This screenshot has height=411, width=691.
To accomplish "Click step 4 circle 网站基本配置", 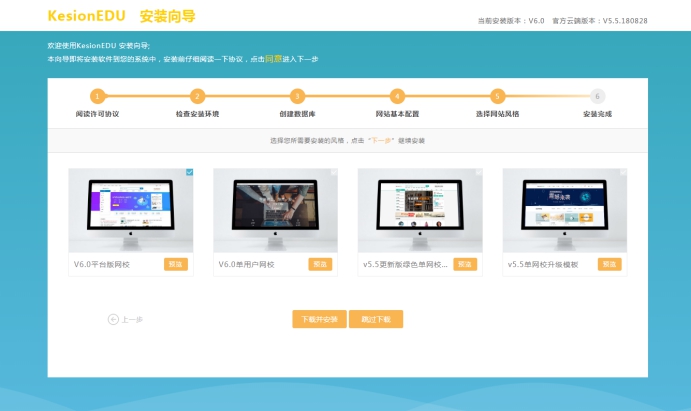I will (398, 96).
